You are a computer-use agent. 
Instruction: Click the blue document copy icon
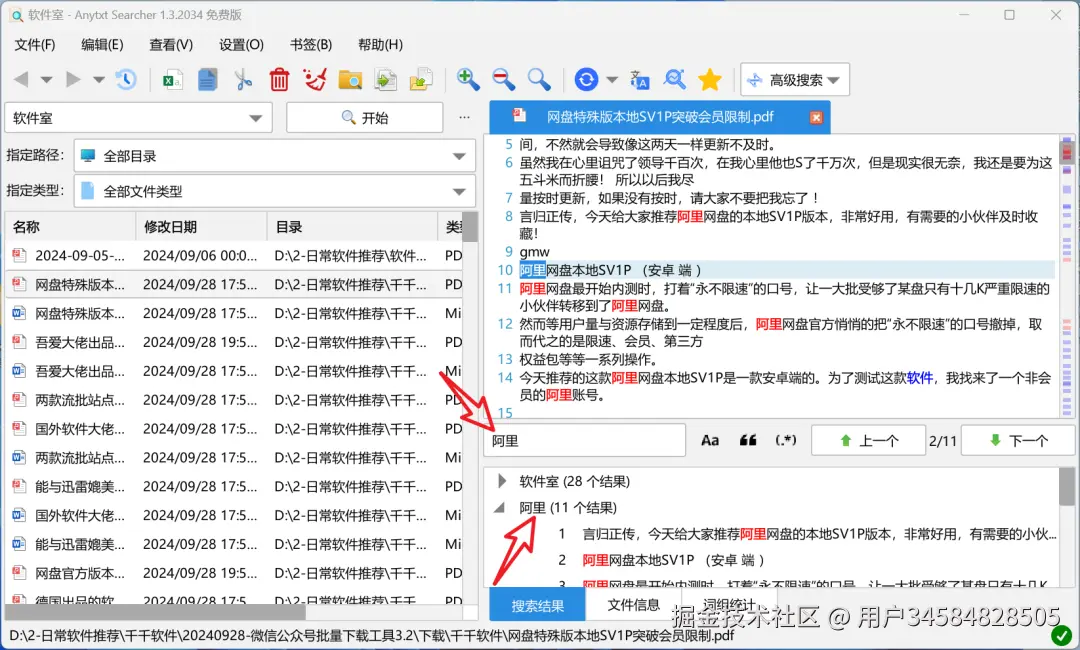click(207, 80)
